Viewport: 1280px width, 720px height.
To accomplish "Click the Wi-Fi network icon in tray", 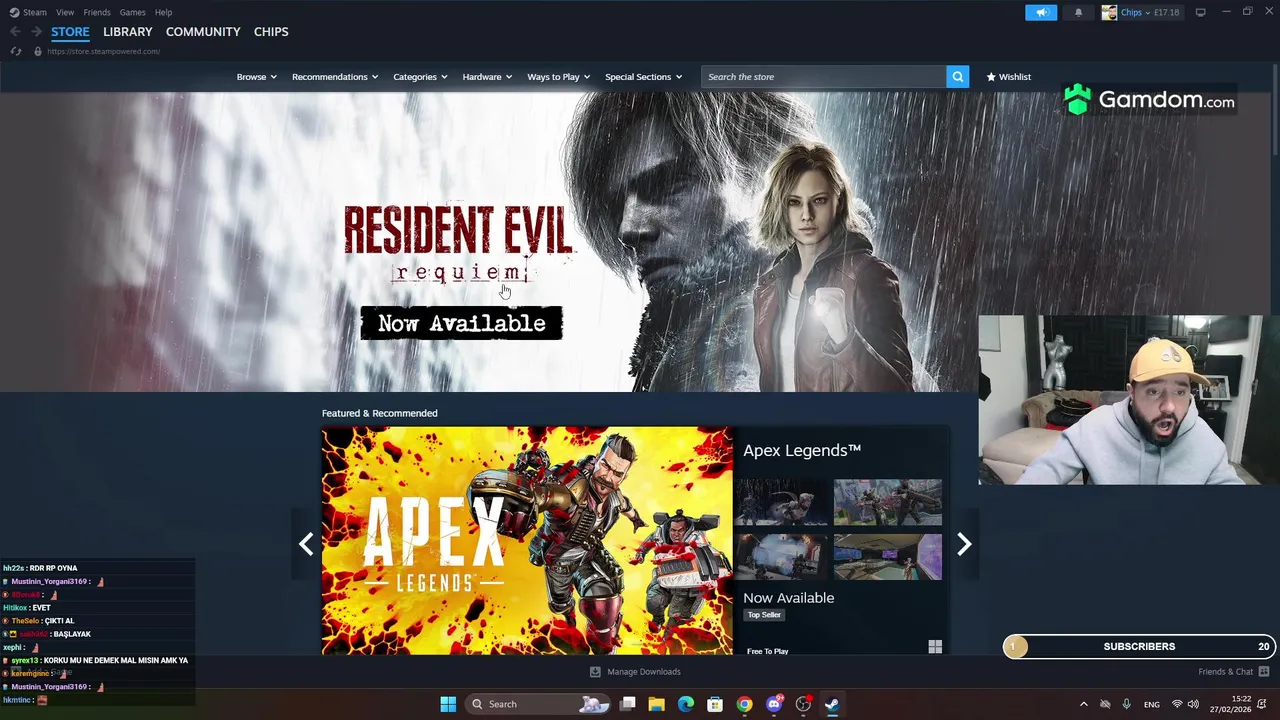I will [1177, 704].
